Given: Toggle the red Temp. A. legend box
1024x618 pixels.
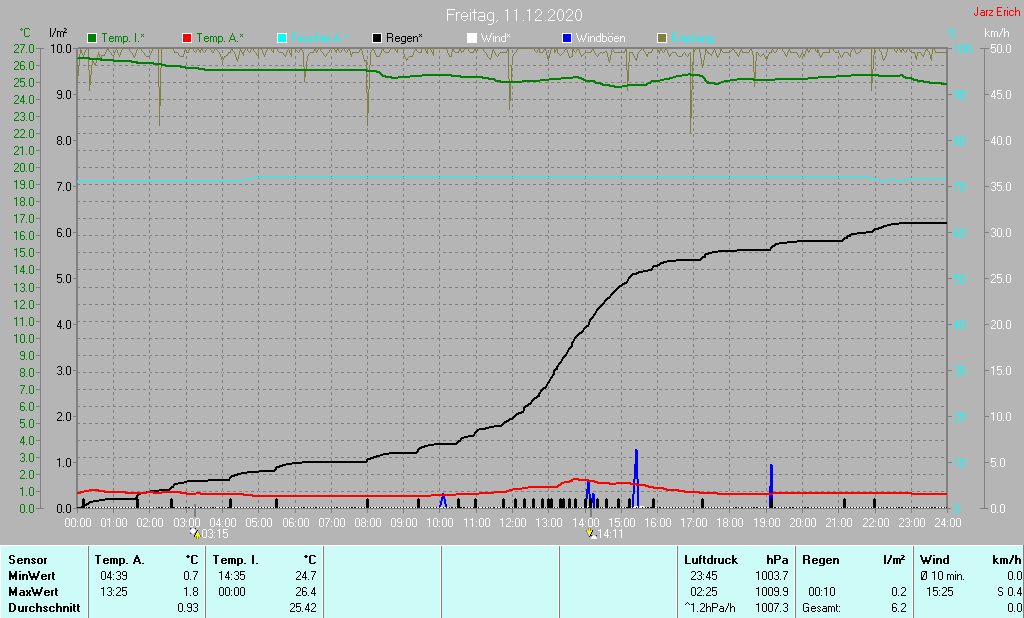Looking at the screenshot, I should (x=187, y=38).
